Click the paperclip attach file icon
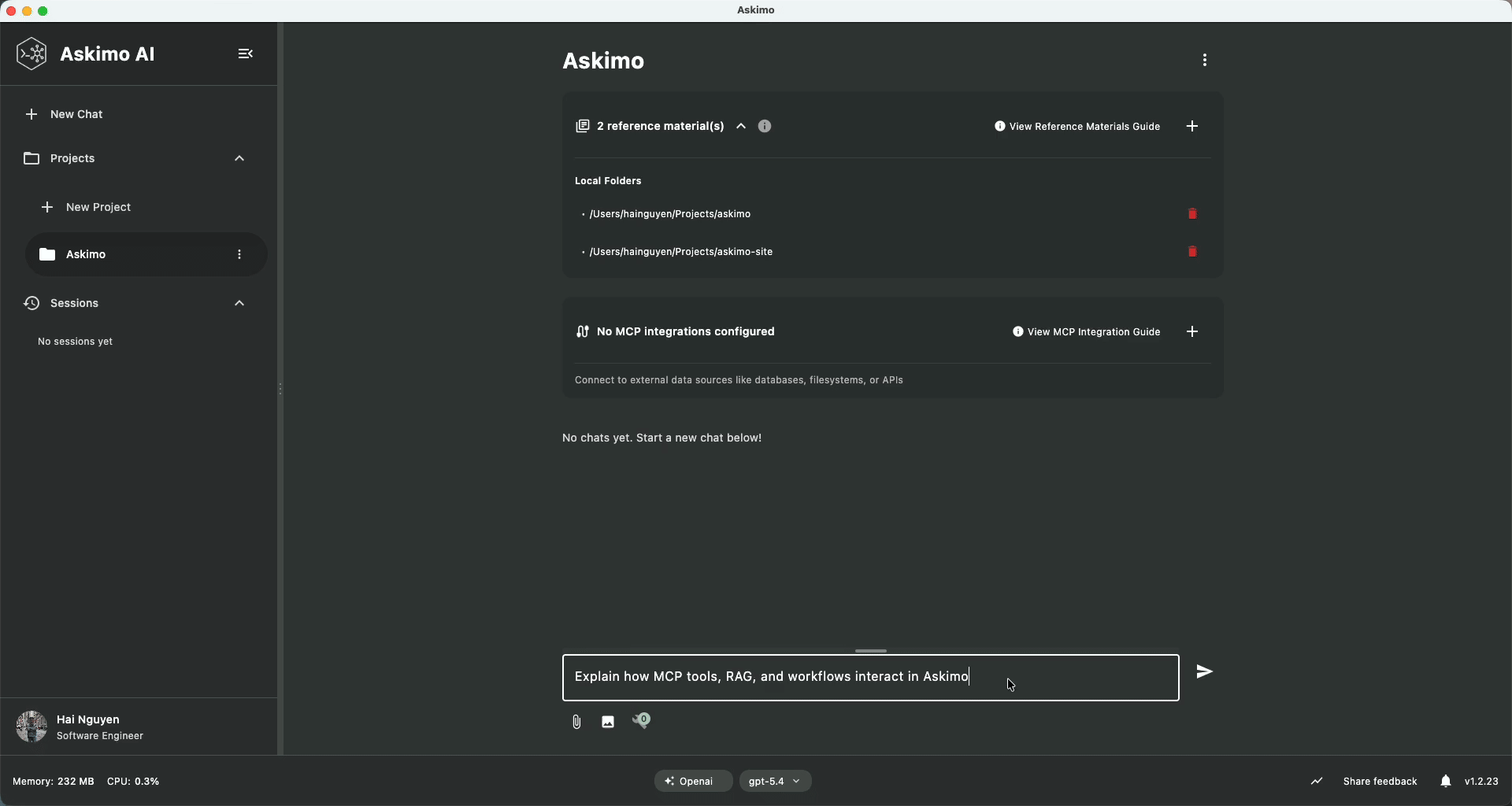Viewport: 1512px width, 806px height. click(x=576, y=722)
